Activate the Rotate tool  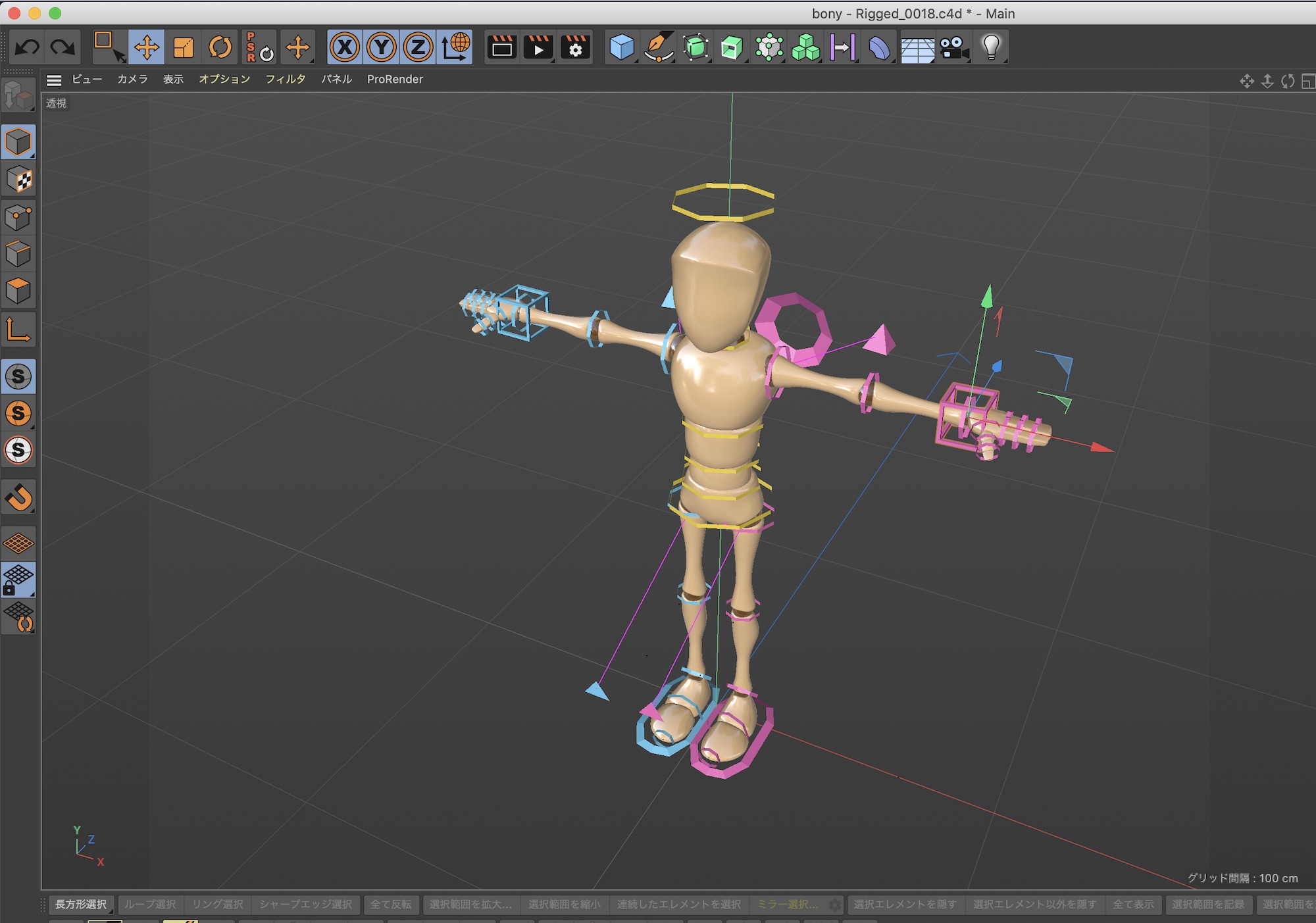pos(220,47)
